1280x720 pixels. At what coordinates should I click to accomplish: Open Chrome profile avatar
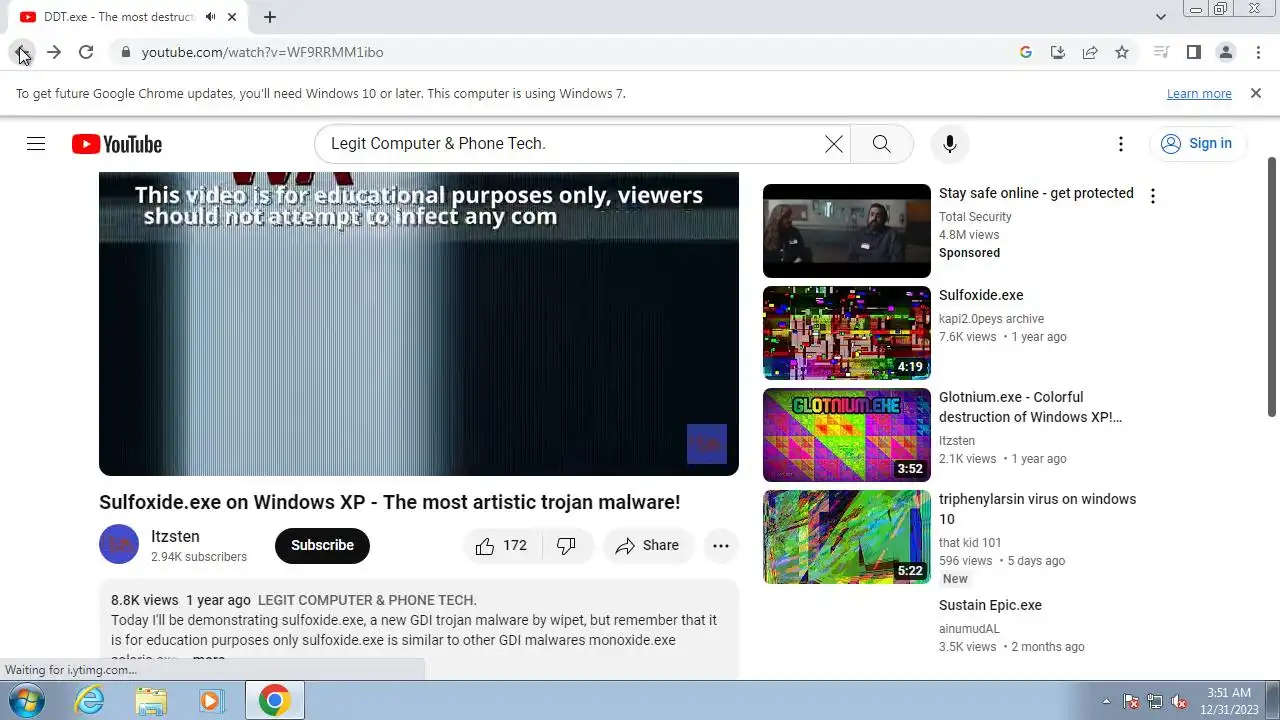point(1225,52)
